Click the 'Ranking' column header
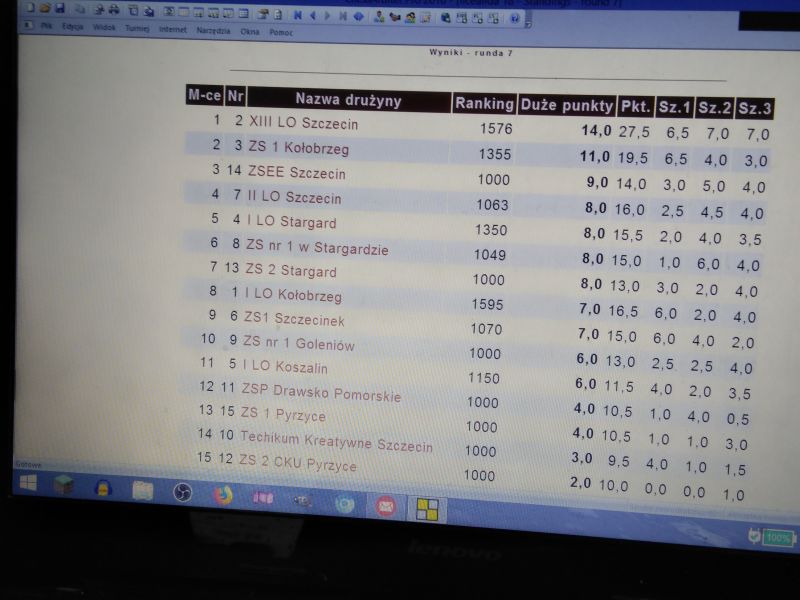Image resolution: width=800 pixels, height=600 pixels. tap(484, 103)
